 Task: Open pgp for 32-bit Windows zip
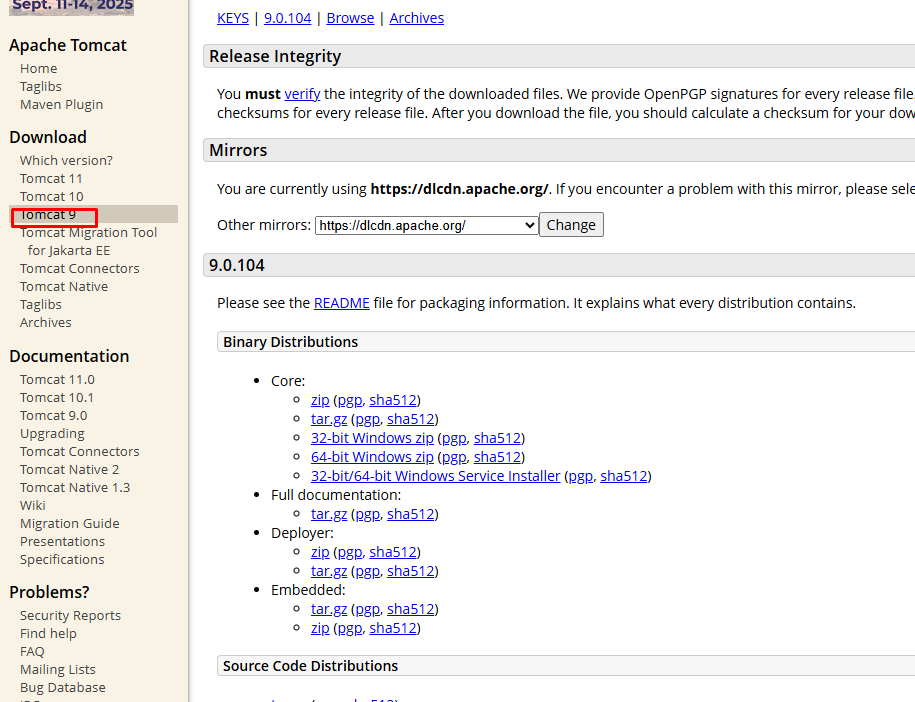455,438
